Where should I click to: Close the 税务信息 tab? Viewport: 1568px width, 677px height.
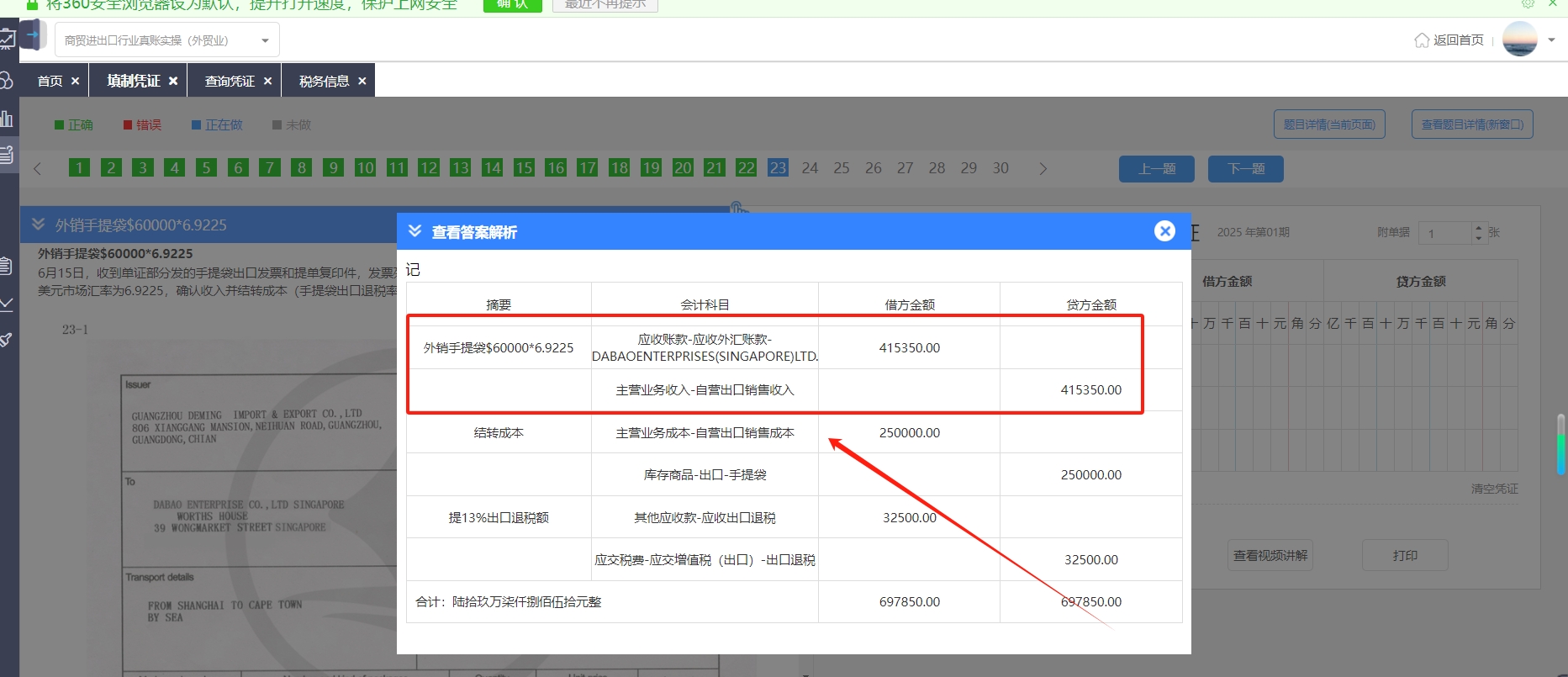362,81
